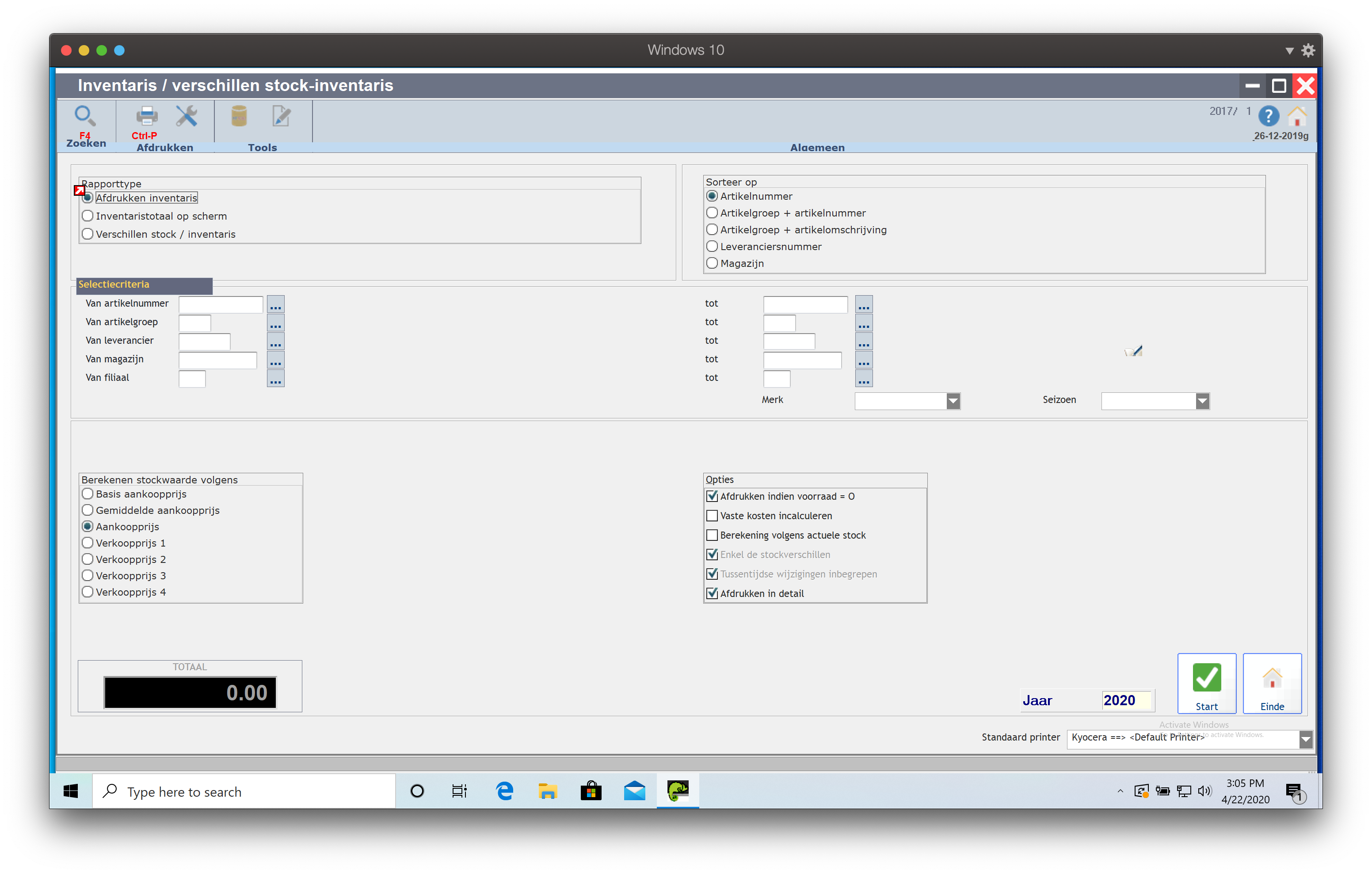Click the notepad pencil Tools icon
Screen dimensions: 1372x874
point(281,116)
